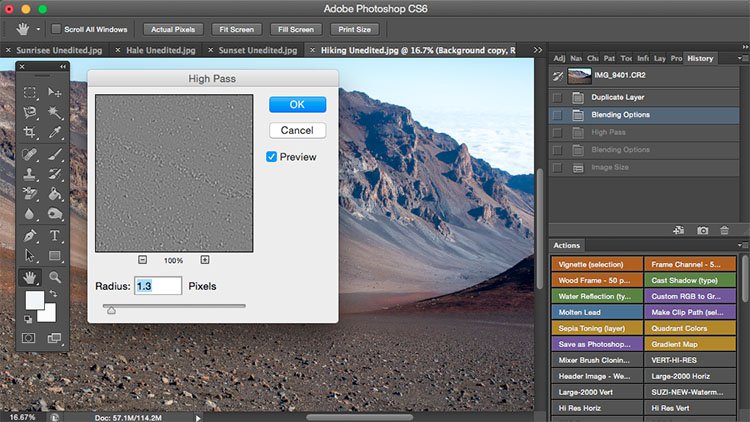750x422 pixels.
Task: Click the Radius slider handle
Action: coord(110,310)
